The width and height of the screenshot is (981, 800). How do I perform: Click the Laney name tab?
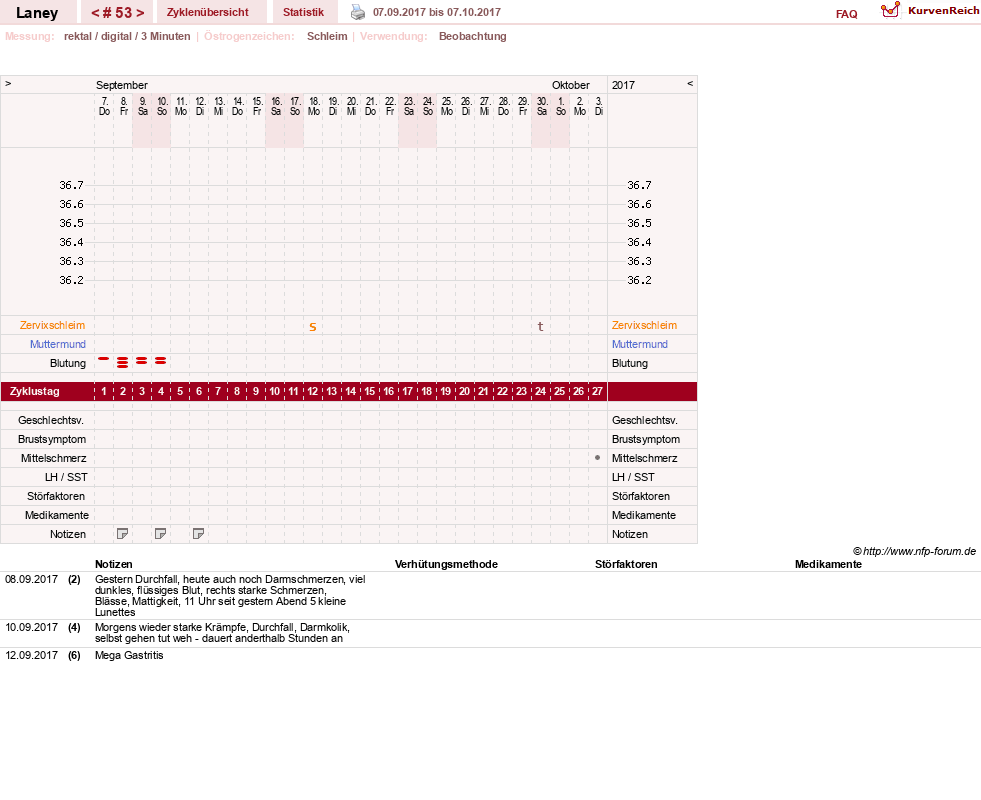(x=37, y=13)
